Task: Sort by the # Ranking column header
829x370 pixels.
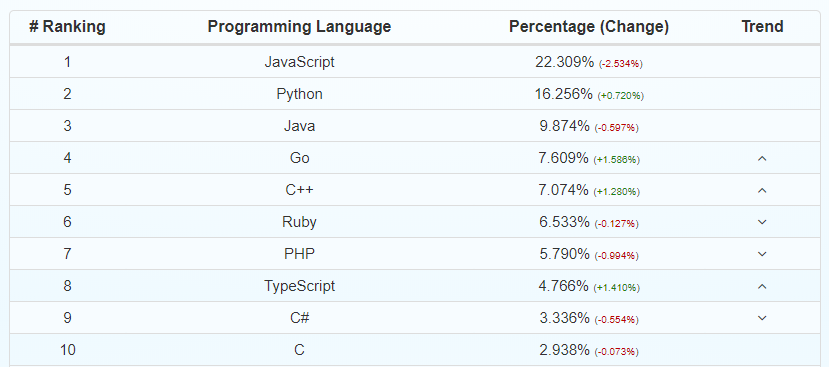Action: (67, 26)
